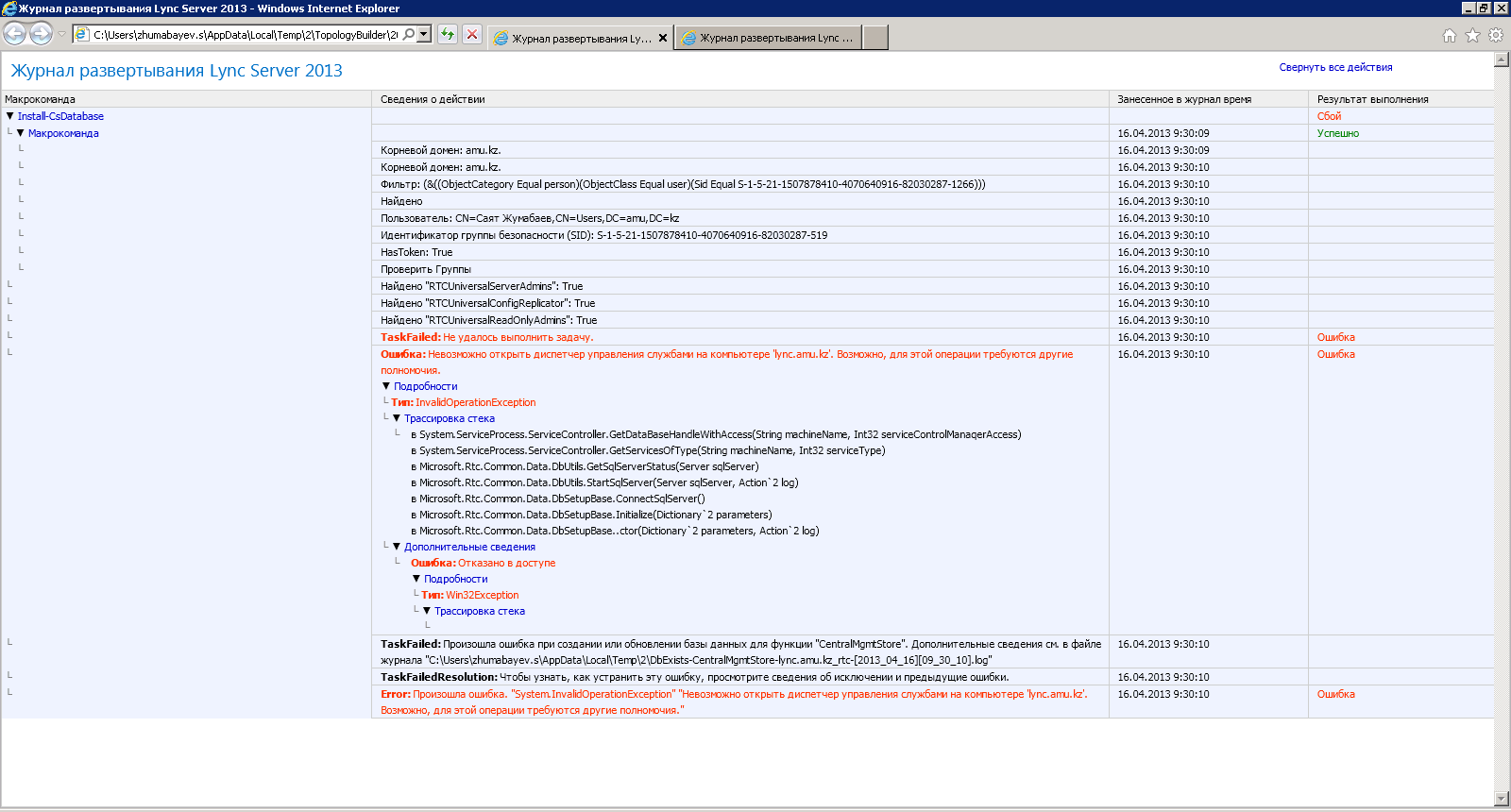Click 'Ошибка' result in the 'Error: Произошла ошибка' row
This screenshot has height=812, width=1511.
tap(1335, 694)
